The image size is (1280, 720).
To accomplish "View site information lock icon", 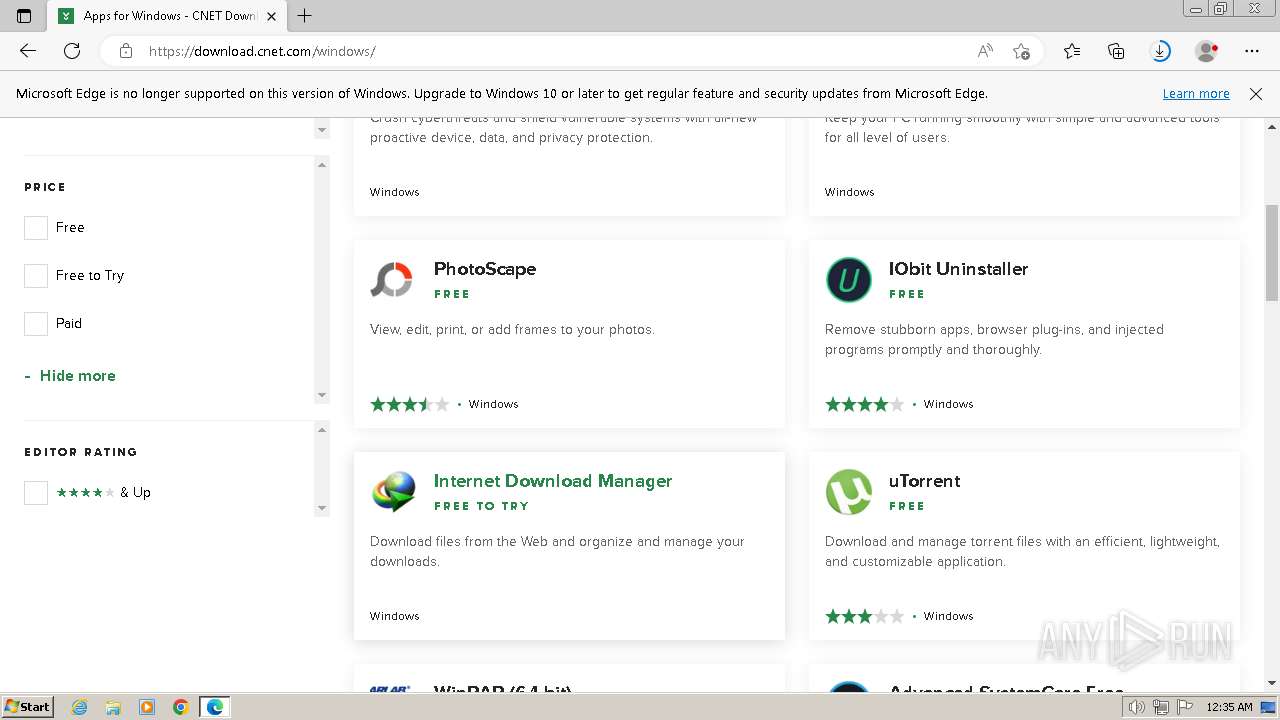I will (125, 51).
